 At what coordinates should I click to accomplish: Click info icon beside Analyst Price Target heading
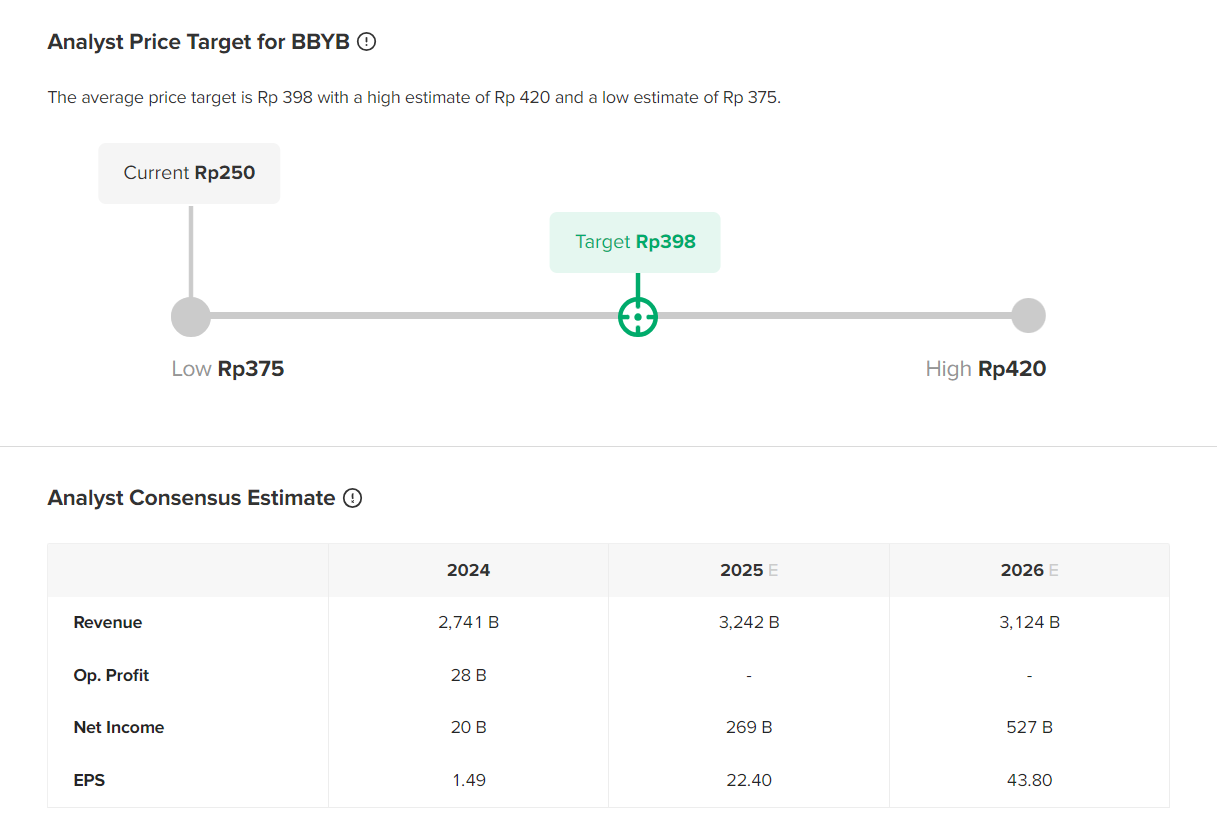(x=367, y=42)
